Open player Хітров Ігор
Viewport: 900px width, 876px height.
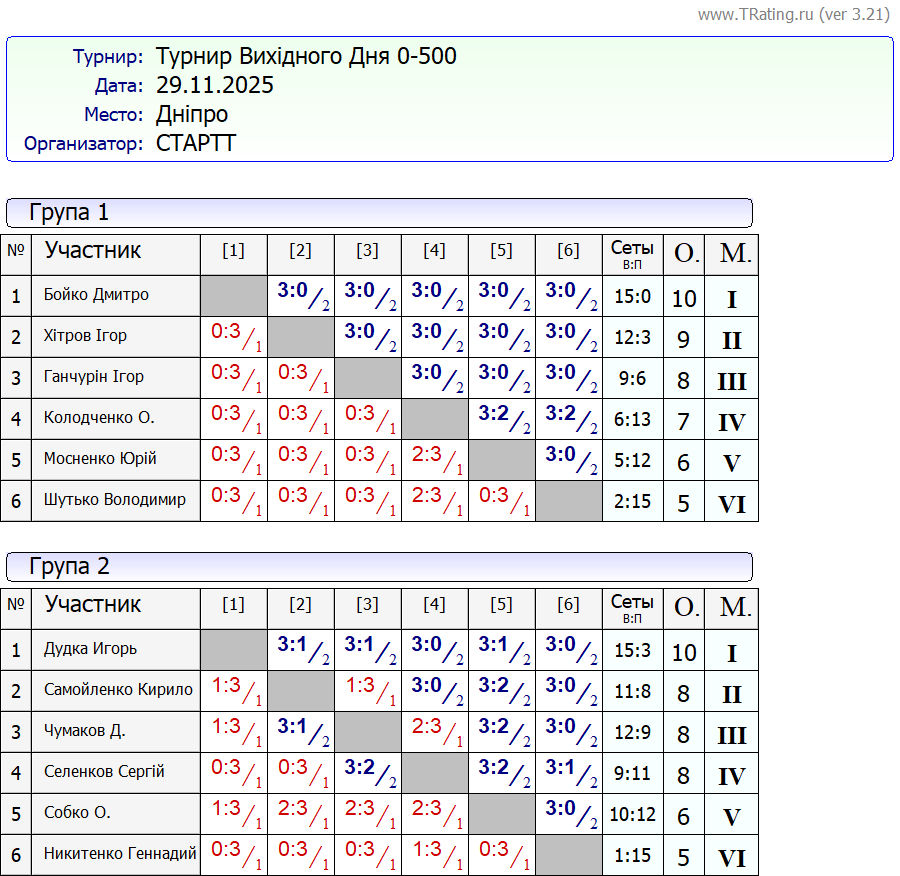[85, 336]
